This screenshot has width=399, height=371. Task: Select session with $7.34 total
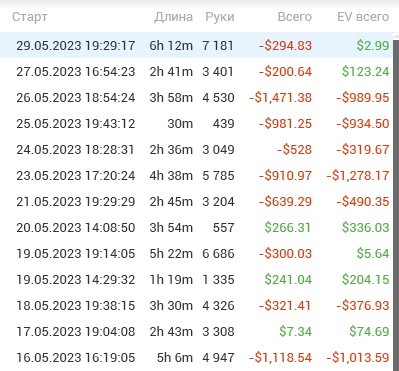pyautogui.click(x=196, y=331)
